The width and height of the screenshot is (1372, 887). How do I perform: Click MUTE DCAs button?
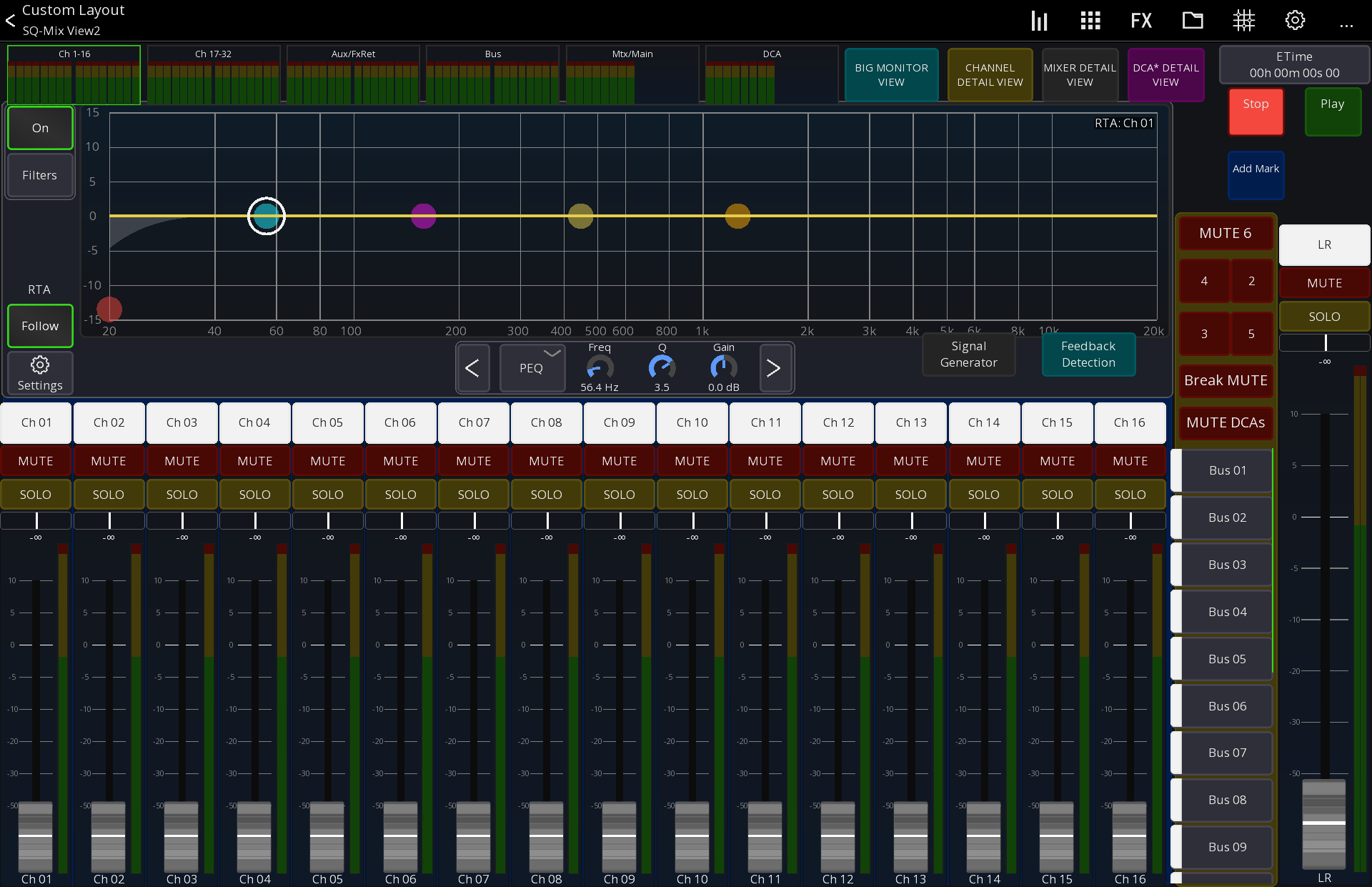(1226, 422)
